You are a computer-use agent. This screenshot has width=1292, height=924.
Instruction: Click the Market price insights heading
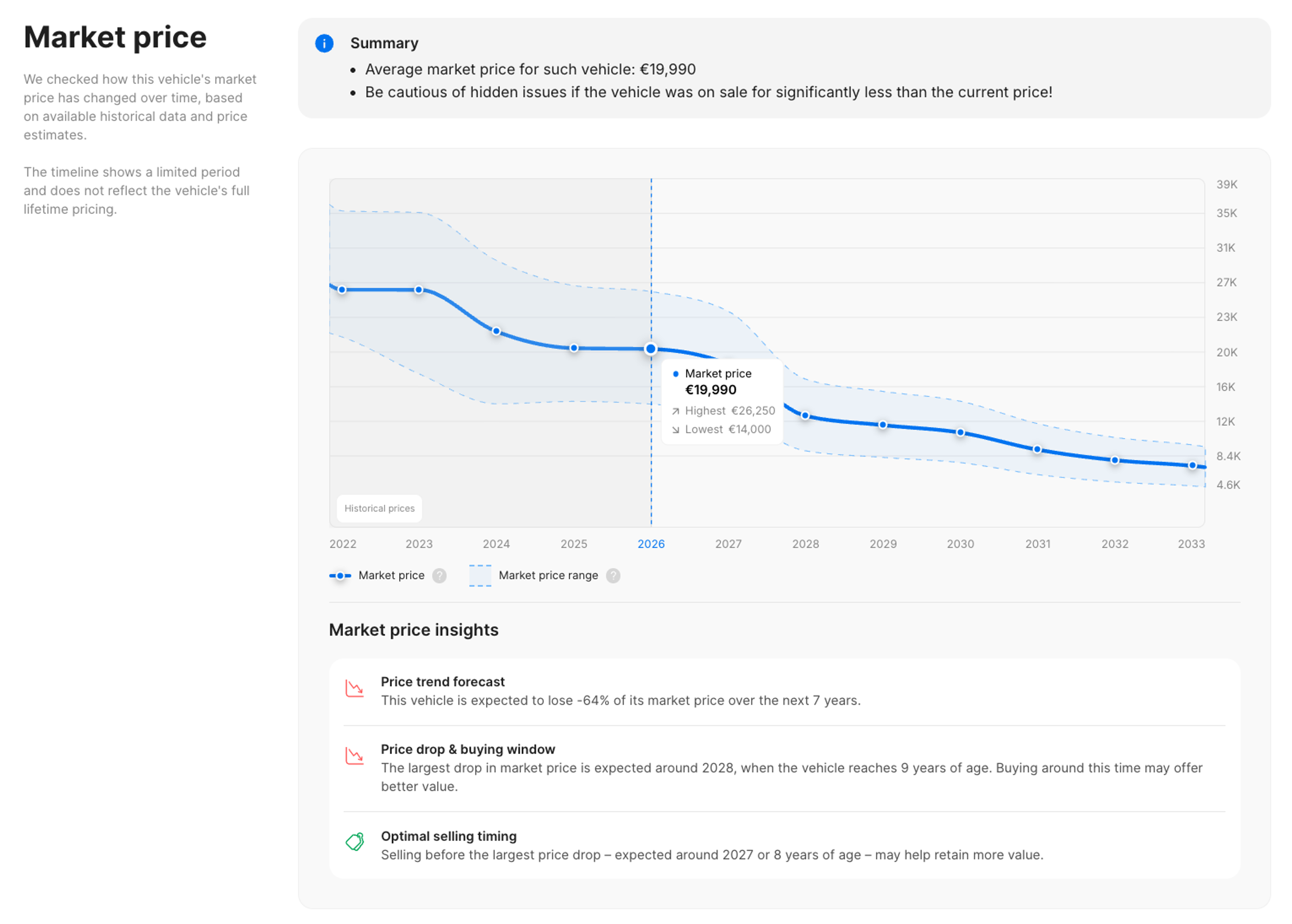(414, 630)
